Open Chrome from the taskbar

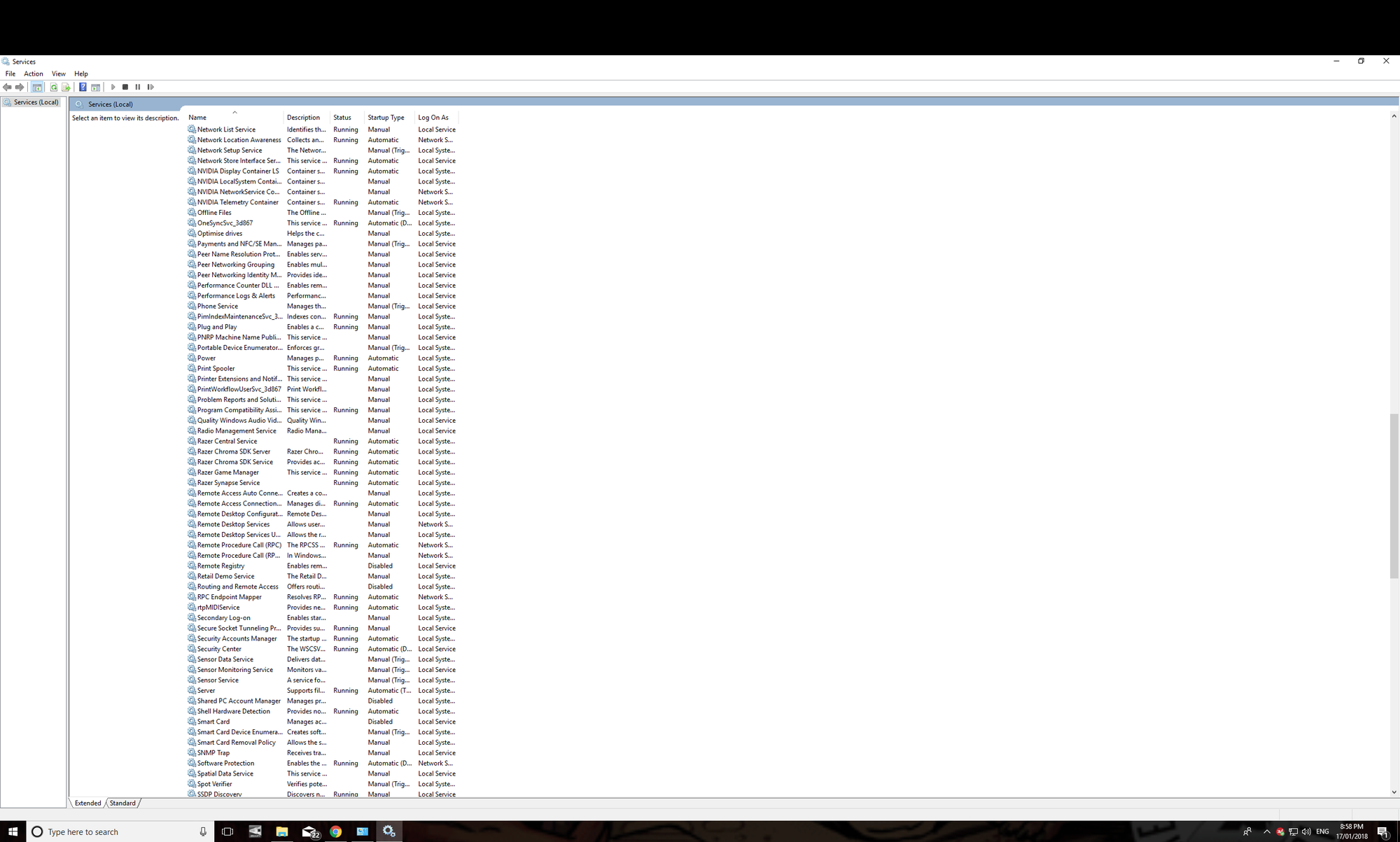point(335,832)
